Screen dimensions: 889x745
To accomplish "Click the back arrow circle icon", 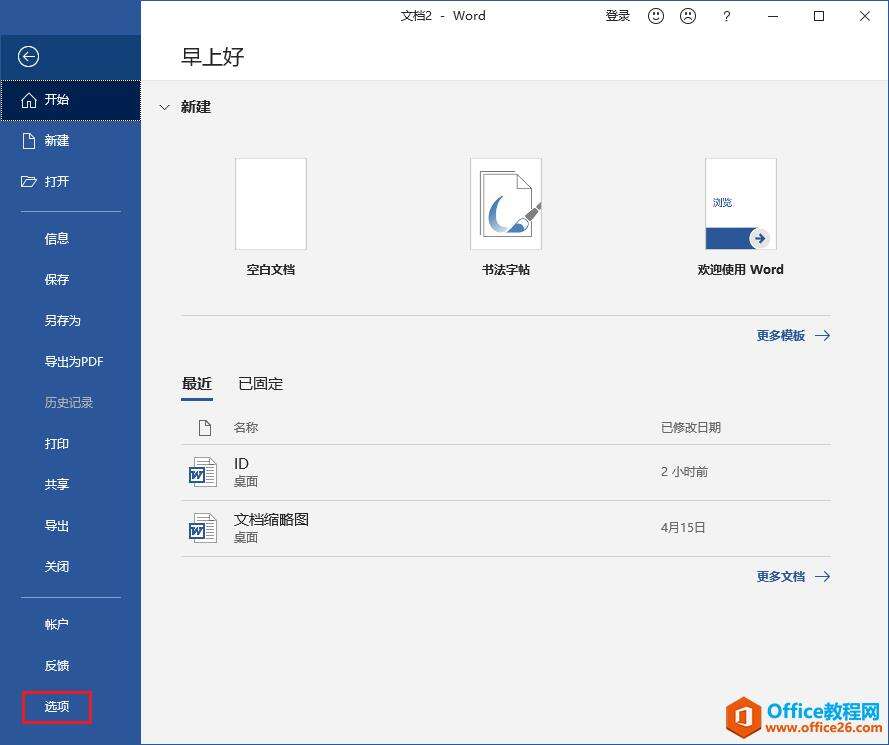I will click(x=28, y=57).
